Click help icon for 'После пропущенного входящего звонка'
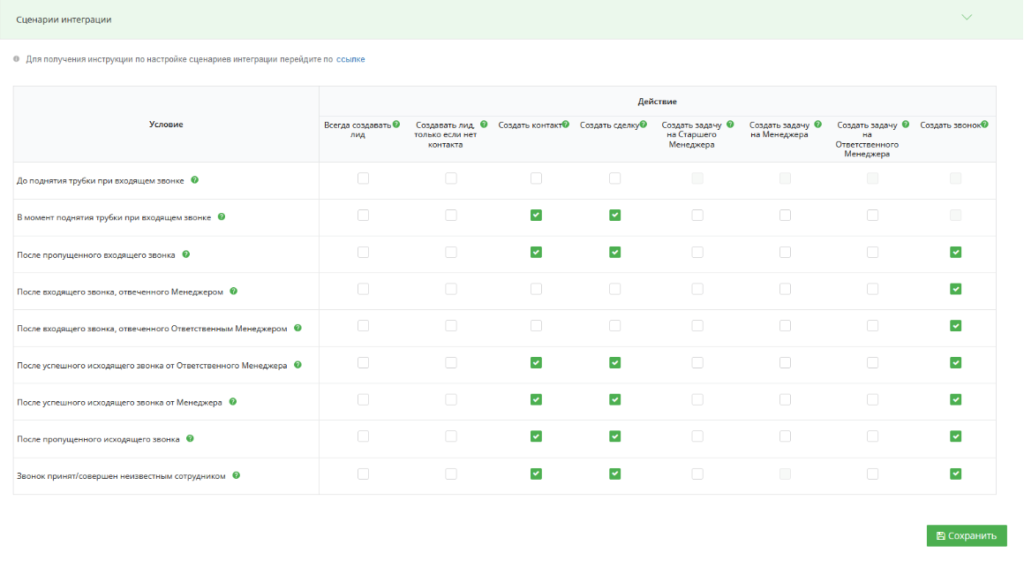The width and height of the screenshot is (1024, 561). [x=185, y=254]
